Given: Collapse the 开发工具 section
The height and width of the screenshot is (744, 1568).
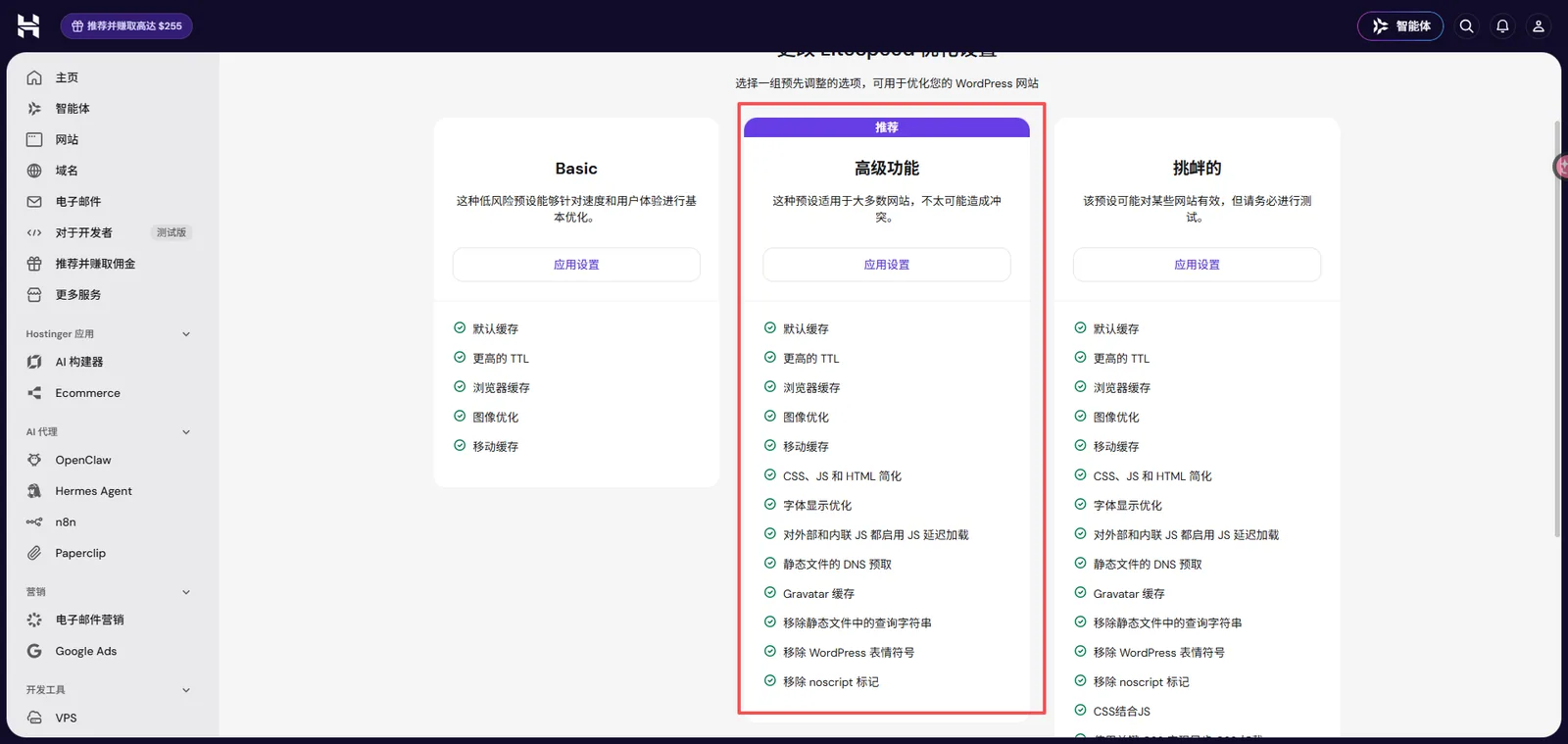Looking at the screenshot, I should (x=186, y=690).
